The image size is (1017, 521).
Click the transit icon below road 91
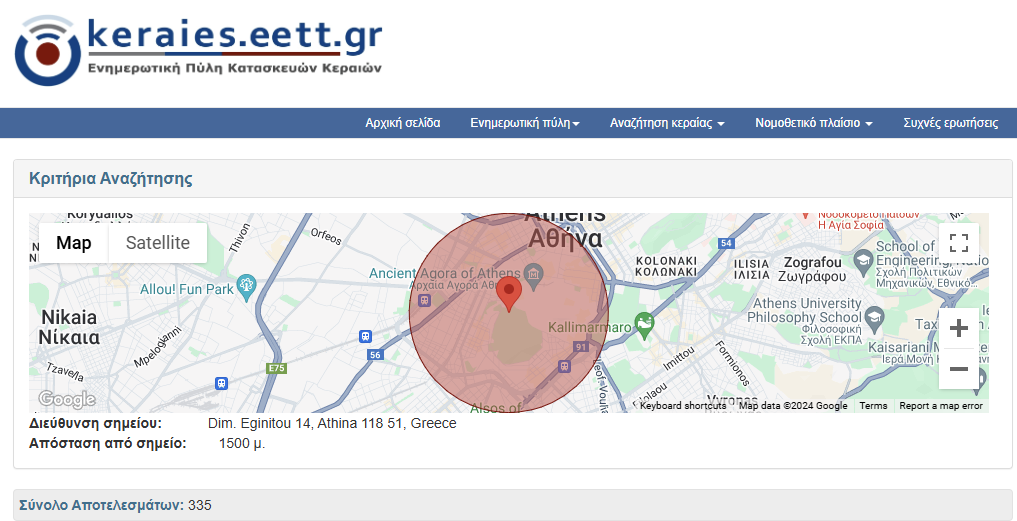564,367
